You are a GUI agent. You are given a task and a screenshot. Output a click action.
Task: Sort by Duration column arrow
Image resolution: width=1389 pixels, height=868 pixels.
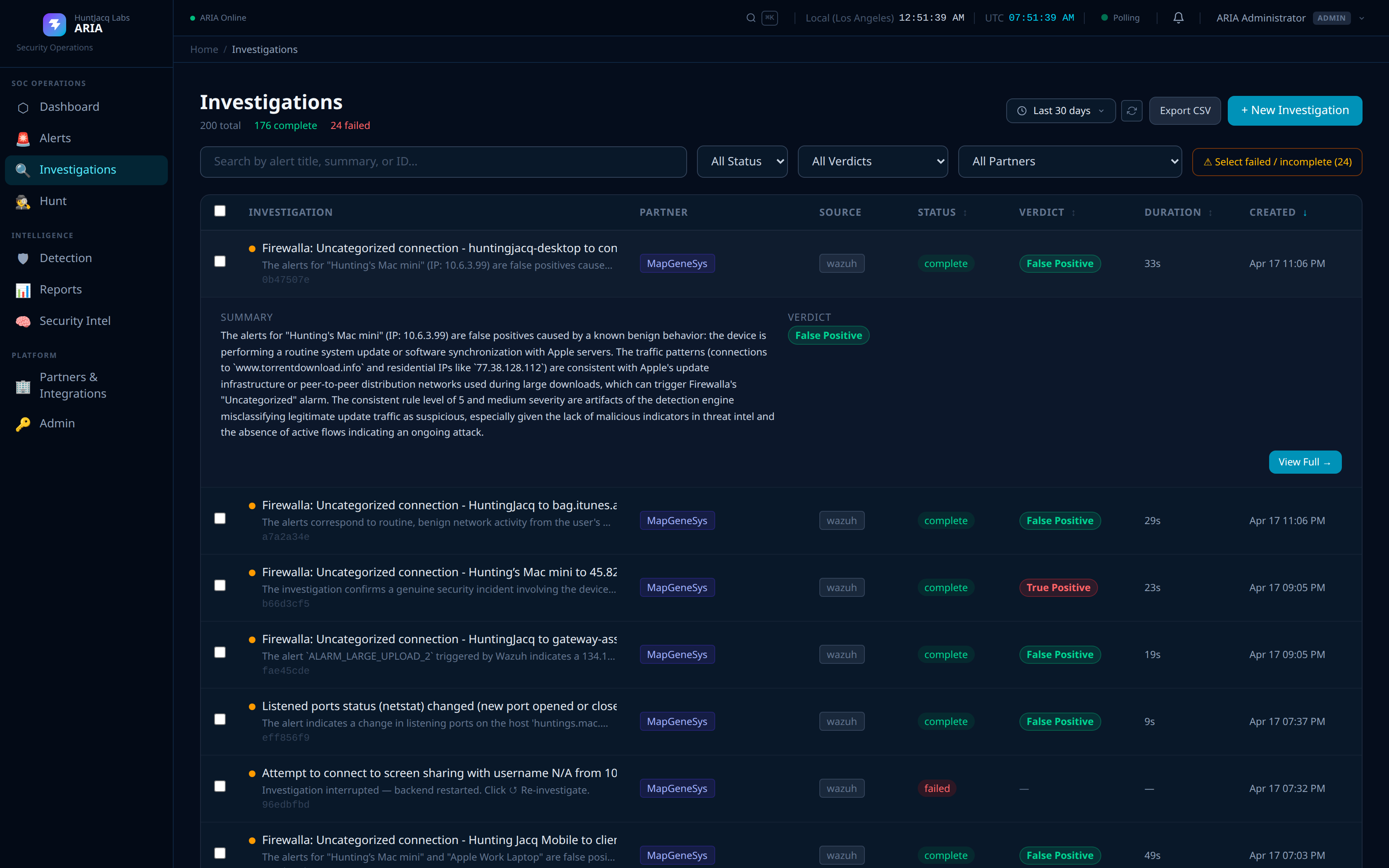click(x=1210, y=213)
